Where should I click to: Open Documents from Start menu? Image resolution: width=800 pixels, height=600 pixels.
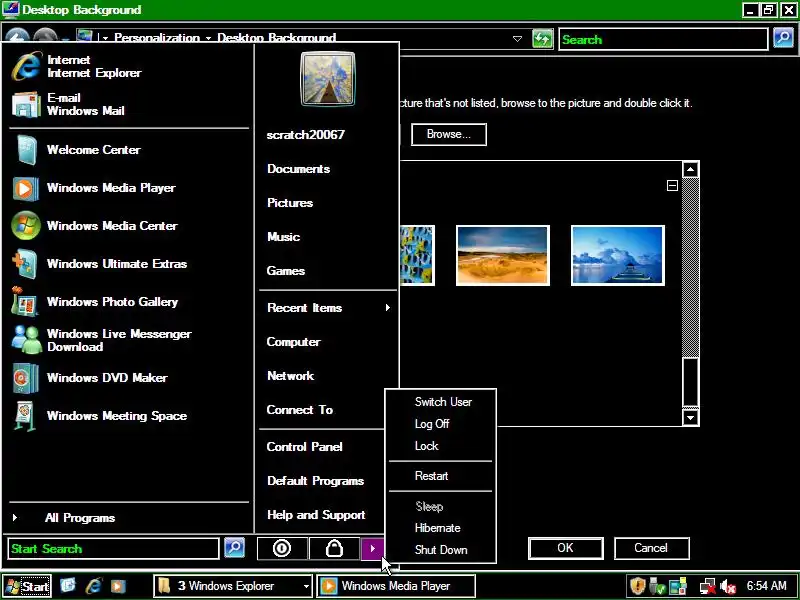tap(298, 169)
